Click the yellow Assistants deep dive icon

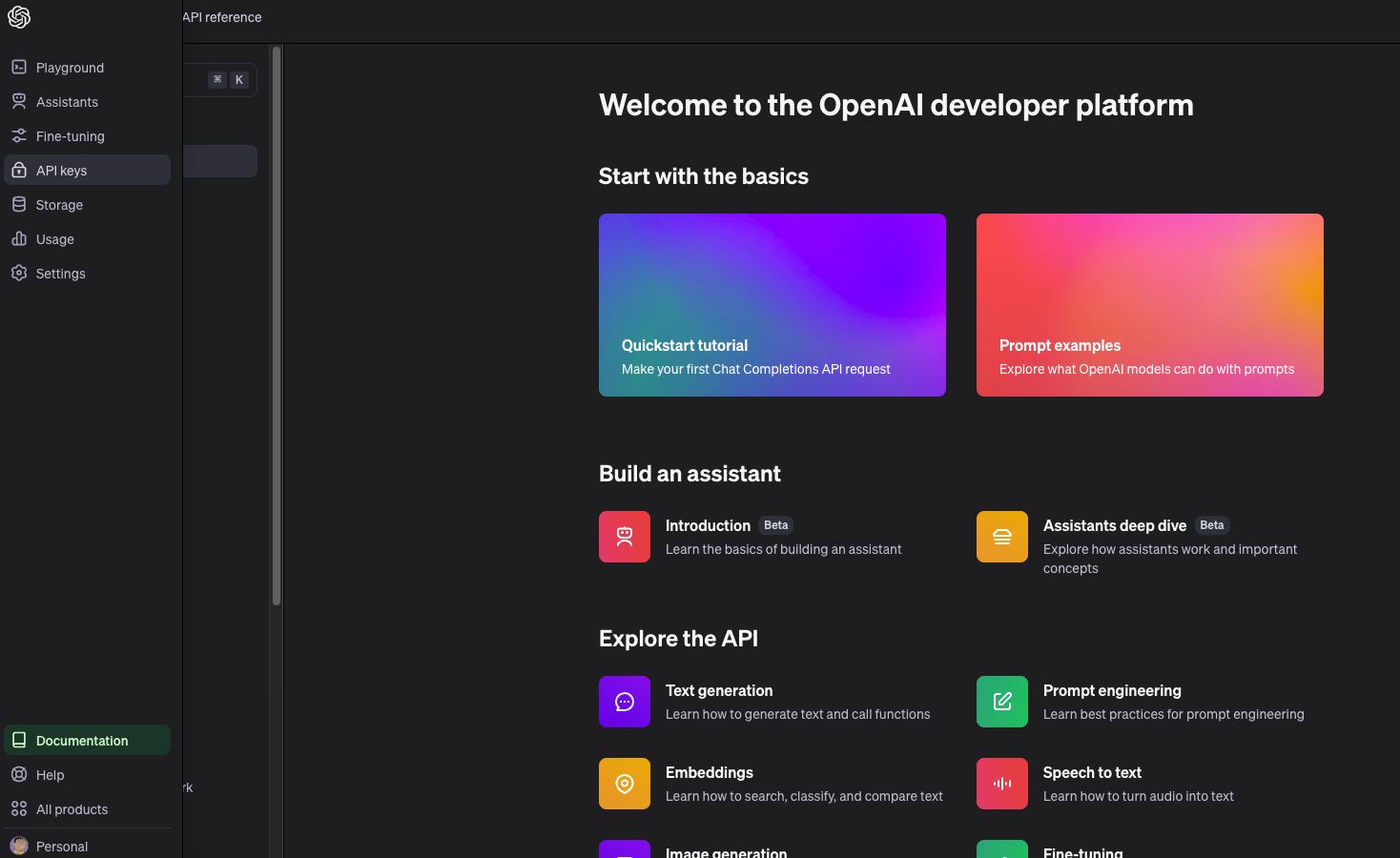point(1002,537)
